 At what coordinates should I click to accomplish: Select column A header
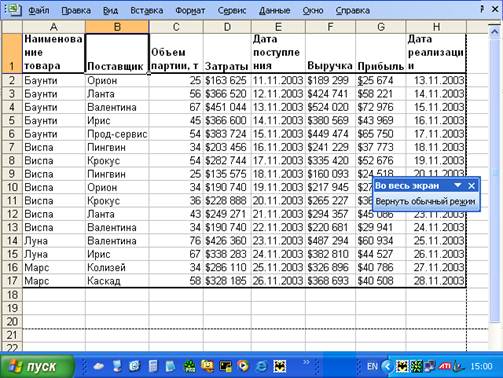point(54,27)
